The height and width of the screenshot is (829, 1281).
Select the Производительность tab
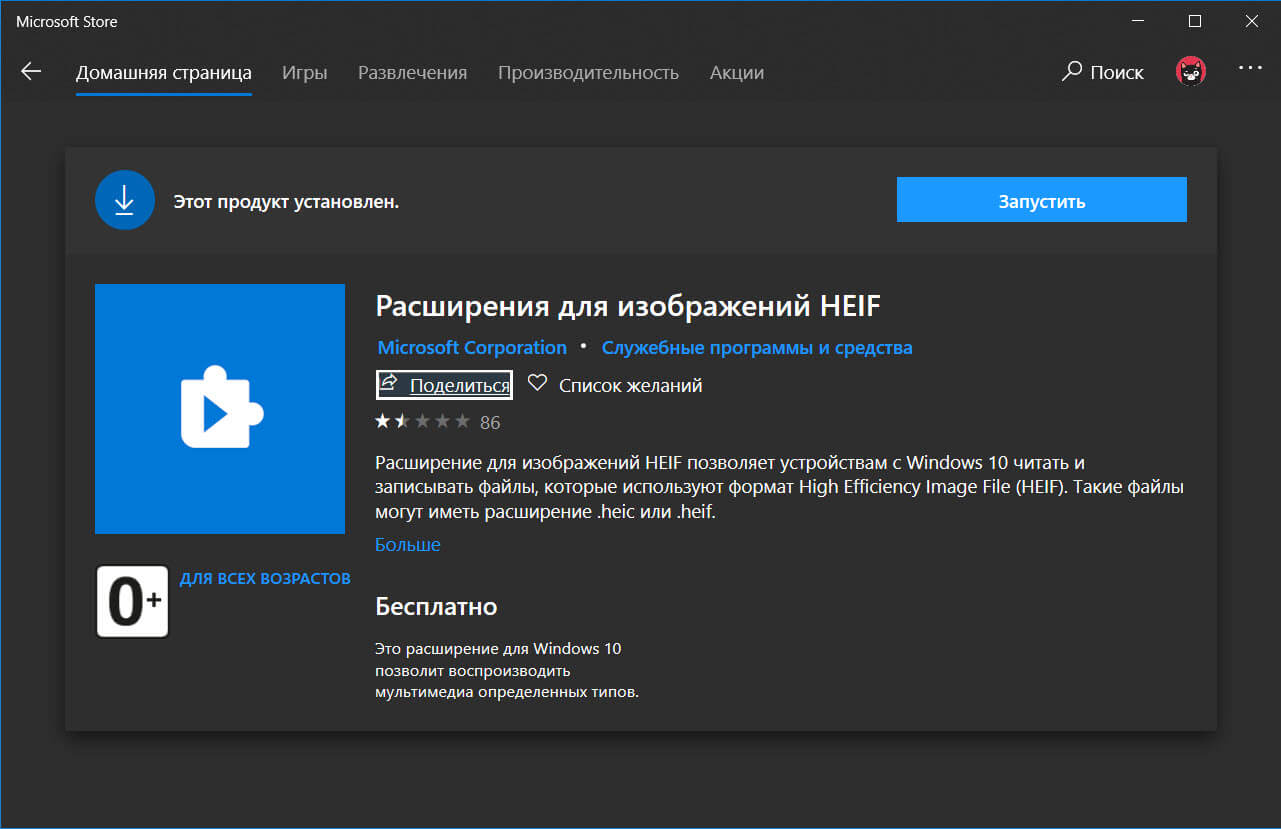588,73
